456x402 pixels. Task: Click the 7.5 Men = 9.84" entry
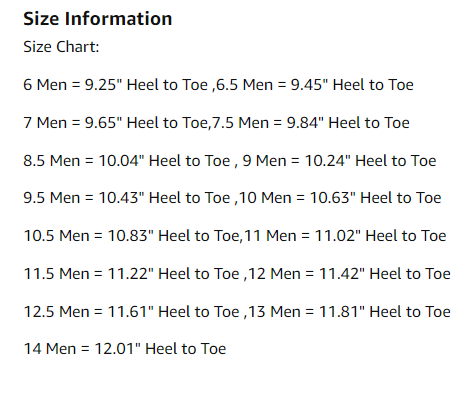point(268,123)
